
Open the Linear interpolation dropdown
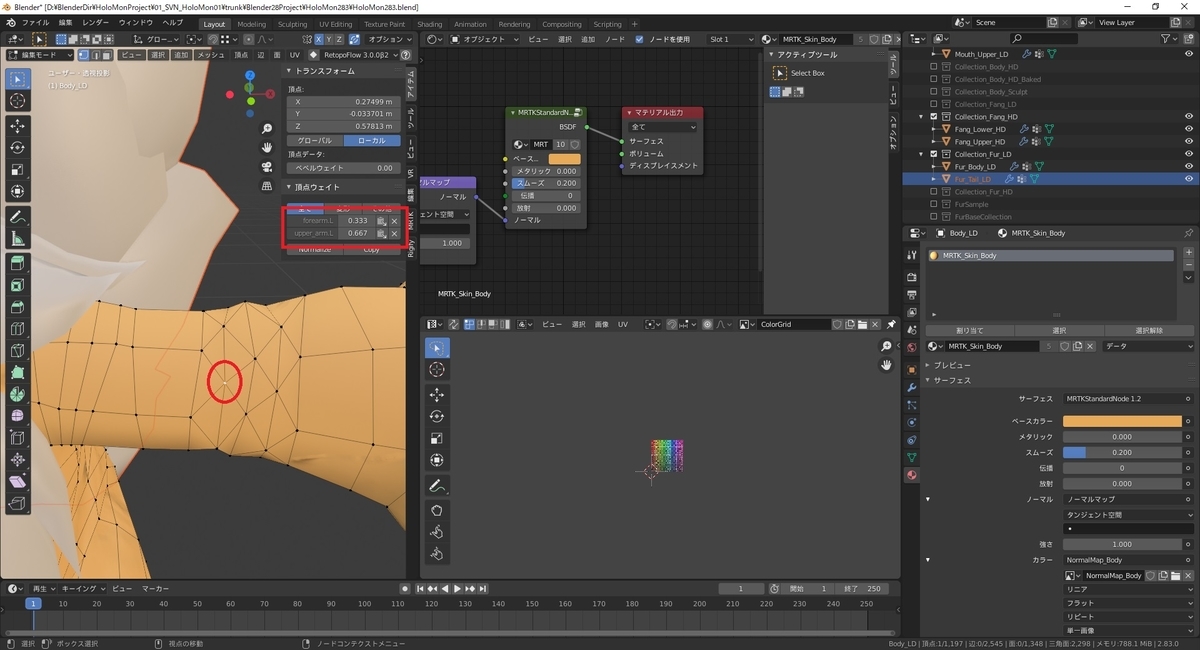point(1129,590)
